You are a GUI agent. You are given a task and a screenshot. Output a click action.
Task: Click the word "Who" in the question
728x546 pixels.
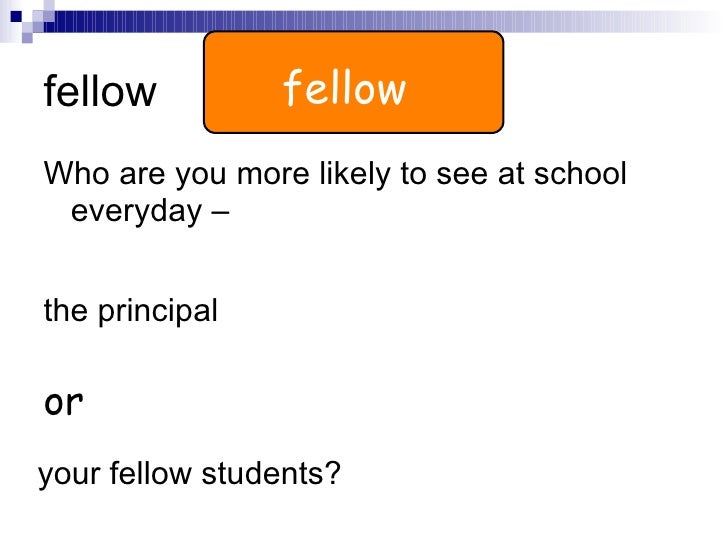tap(77, 173)
